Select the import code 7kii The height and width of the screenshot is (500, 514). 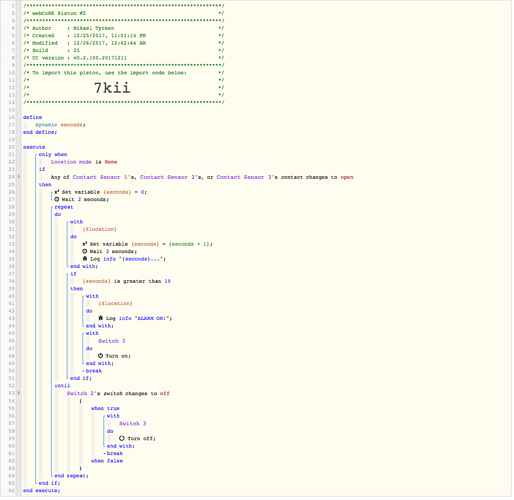point(112,88)
